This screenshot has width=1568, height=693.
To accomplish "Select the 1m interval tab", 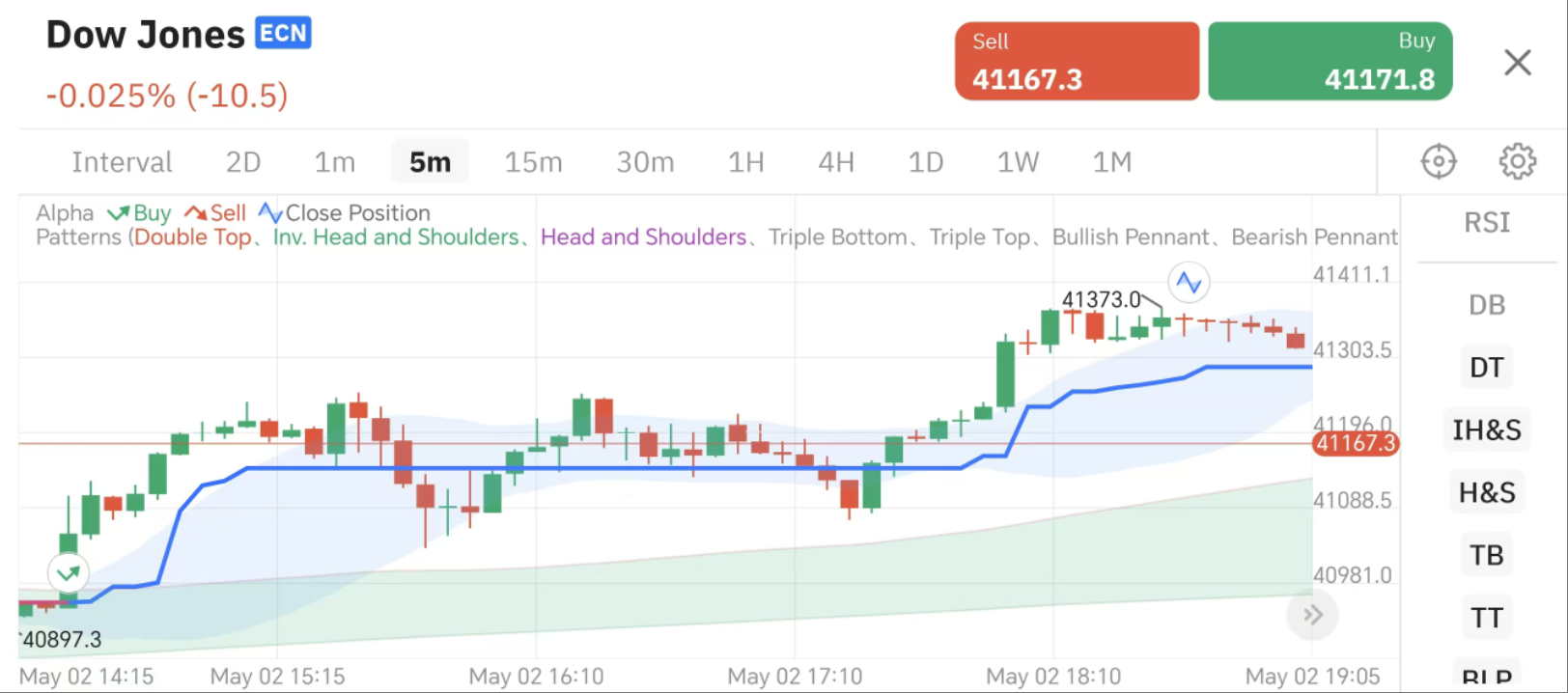I will 334,162.
